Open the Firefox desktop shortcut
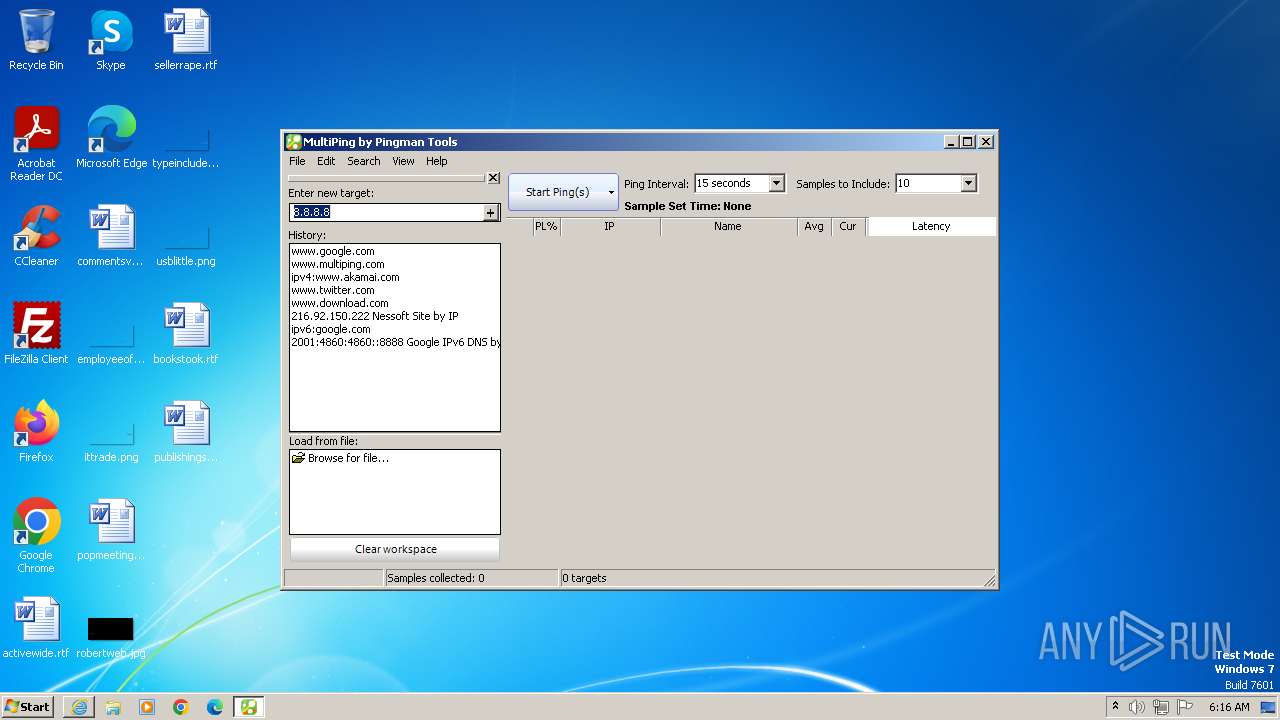This screenshot has height=720, width=1280. (36, 432)
